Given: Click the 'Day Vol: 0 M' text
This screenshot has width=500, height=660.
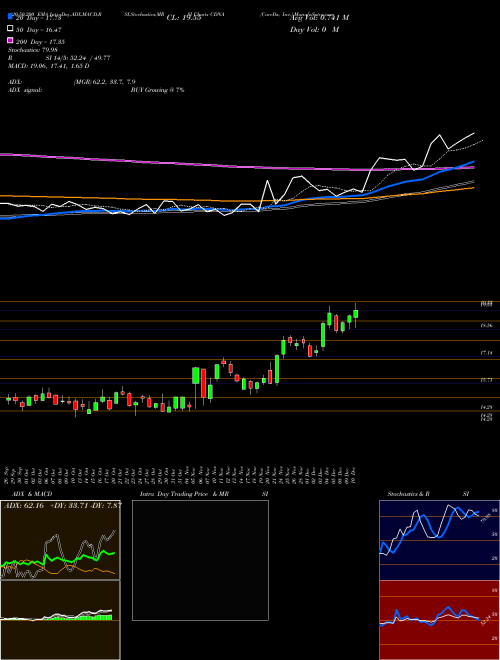Looking at the screenshot, I should (x=314, y=30).
